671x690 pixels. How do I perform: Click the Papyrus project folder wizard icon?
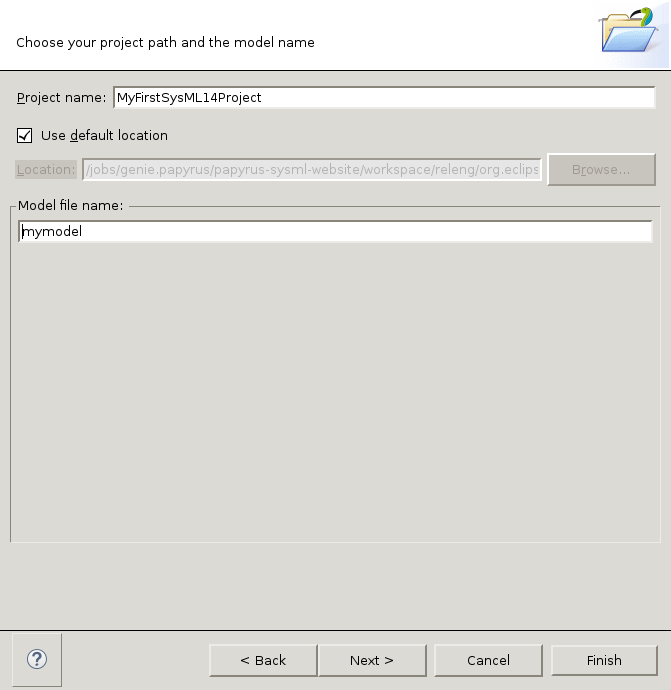[x=628, y=30]
